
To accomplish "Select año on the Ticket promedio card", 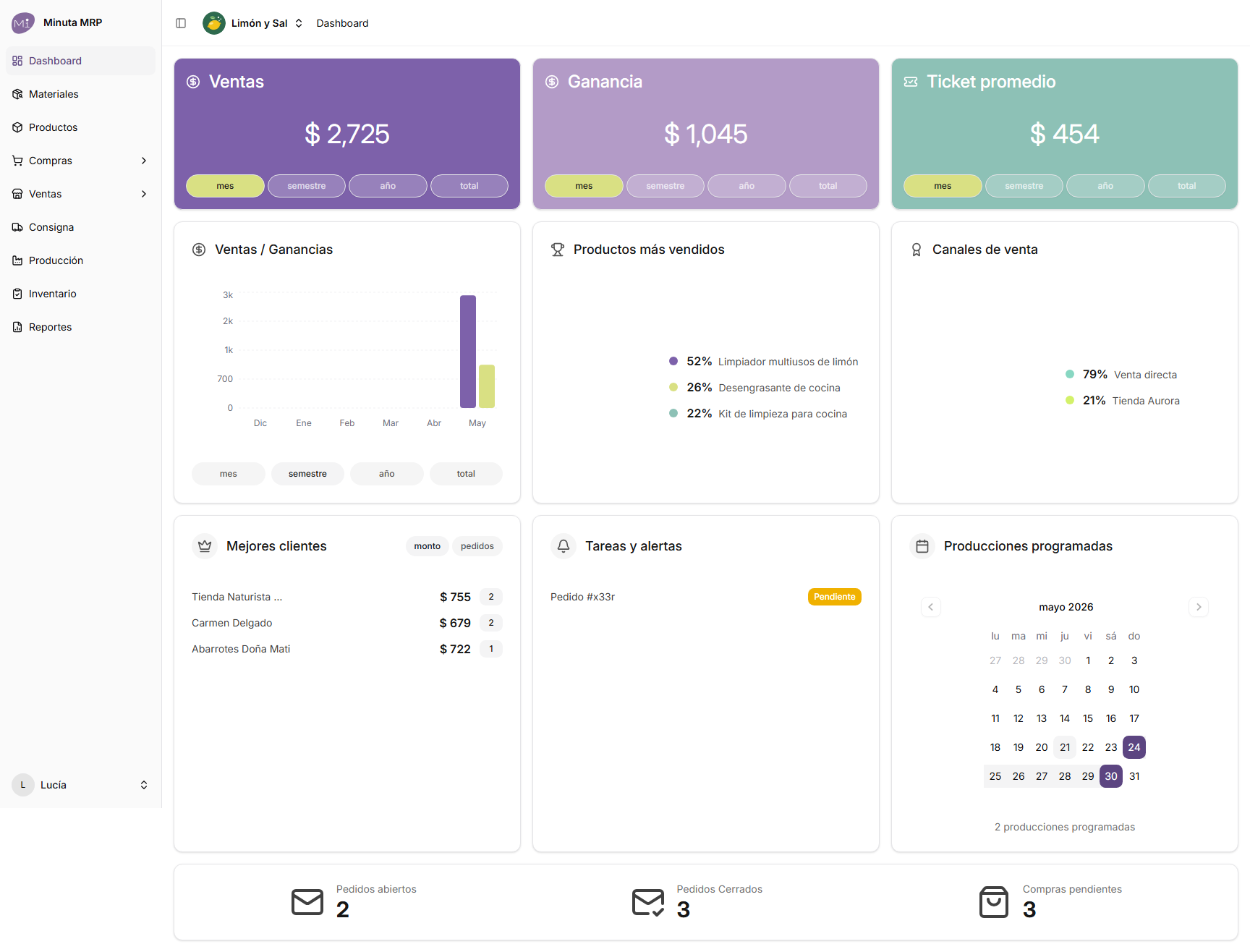I will coord(1105,186).
